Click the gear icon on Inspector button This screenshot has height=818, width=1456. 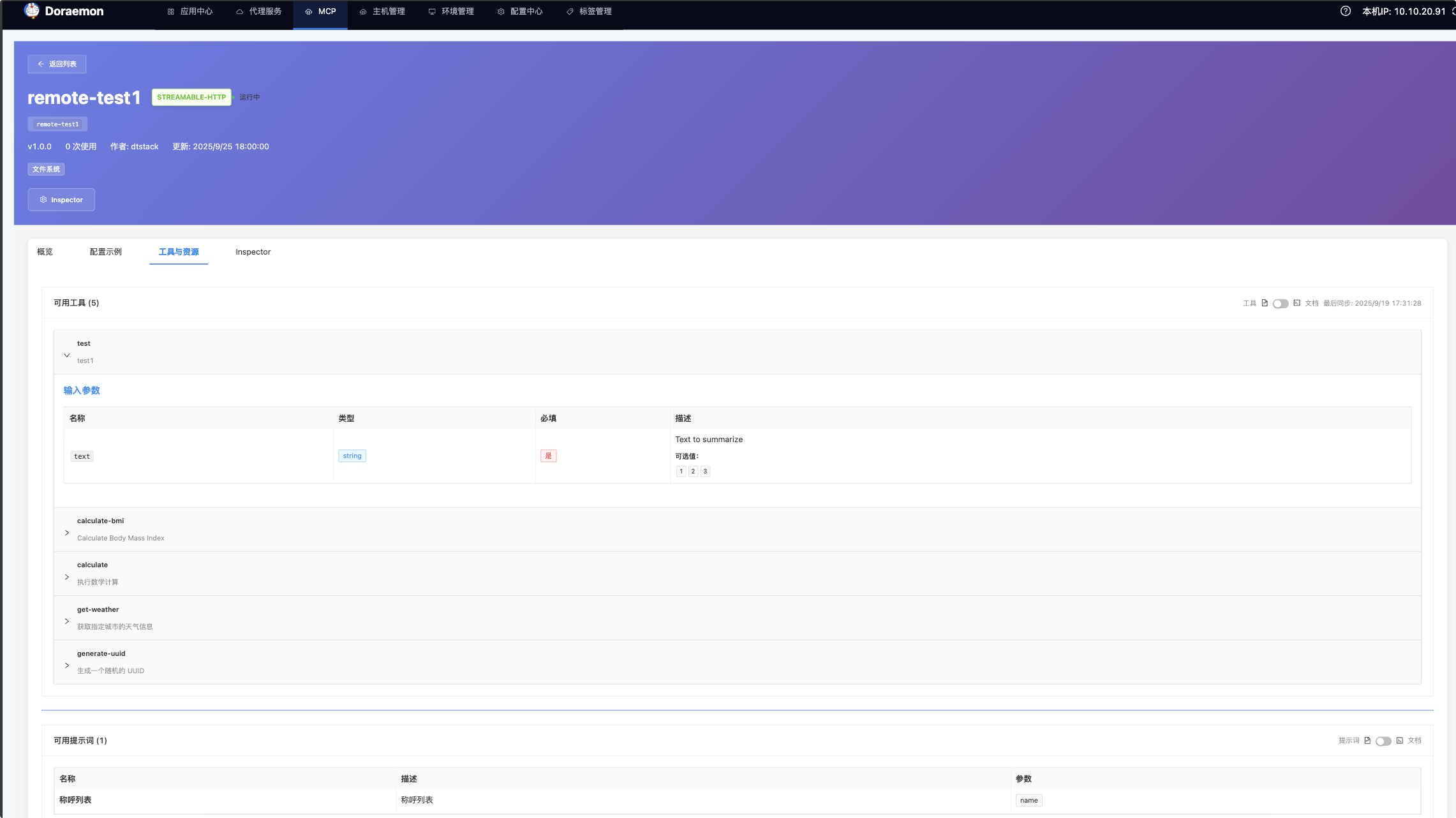click(43, 200)
